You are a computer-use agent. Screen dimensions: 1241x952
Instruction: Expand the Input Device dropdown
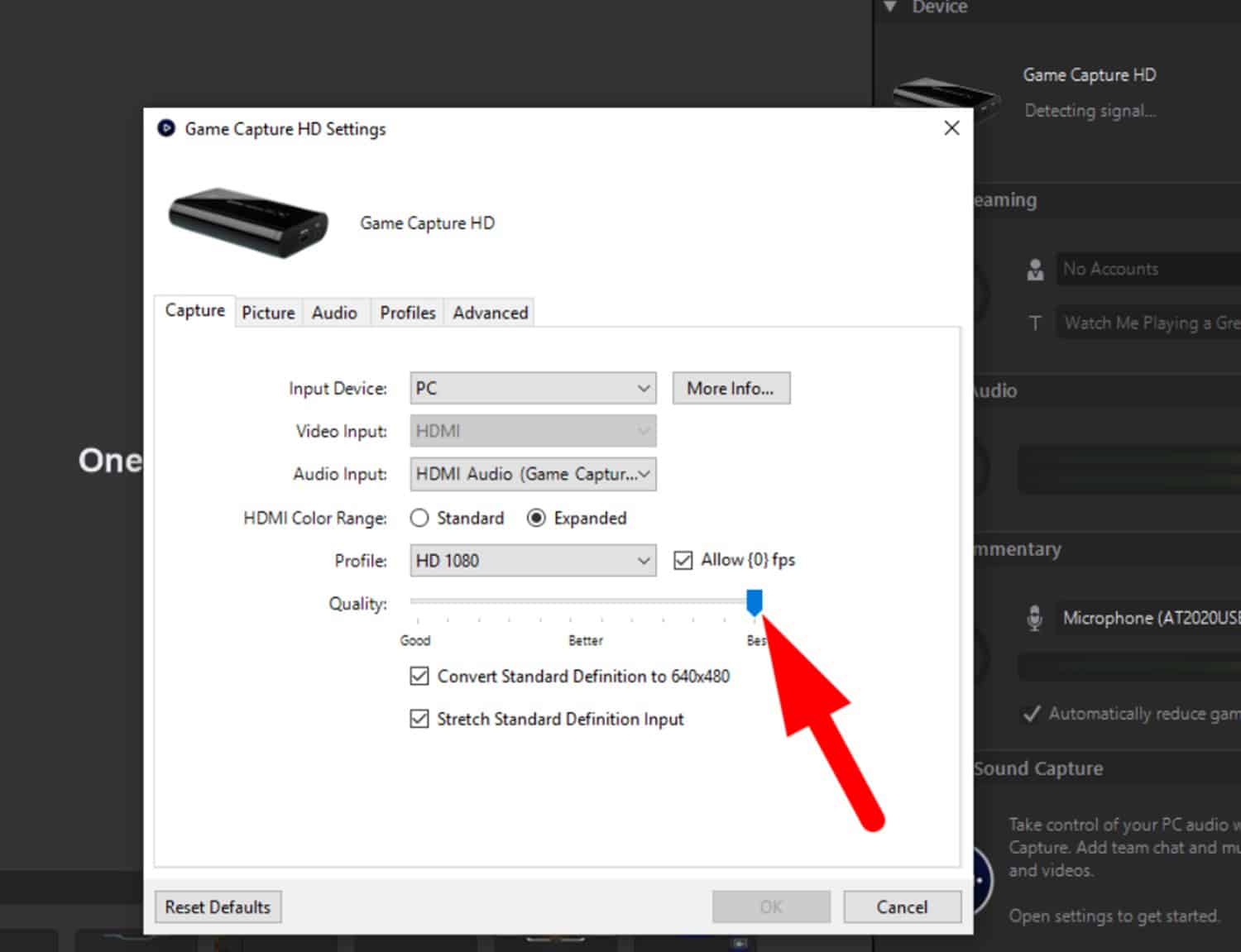pos(533,388)
